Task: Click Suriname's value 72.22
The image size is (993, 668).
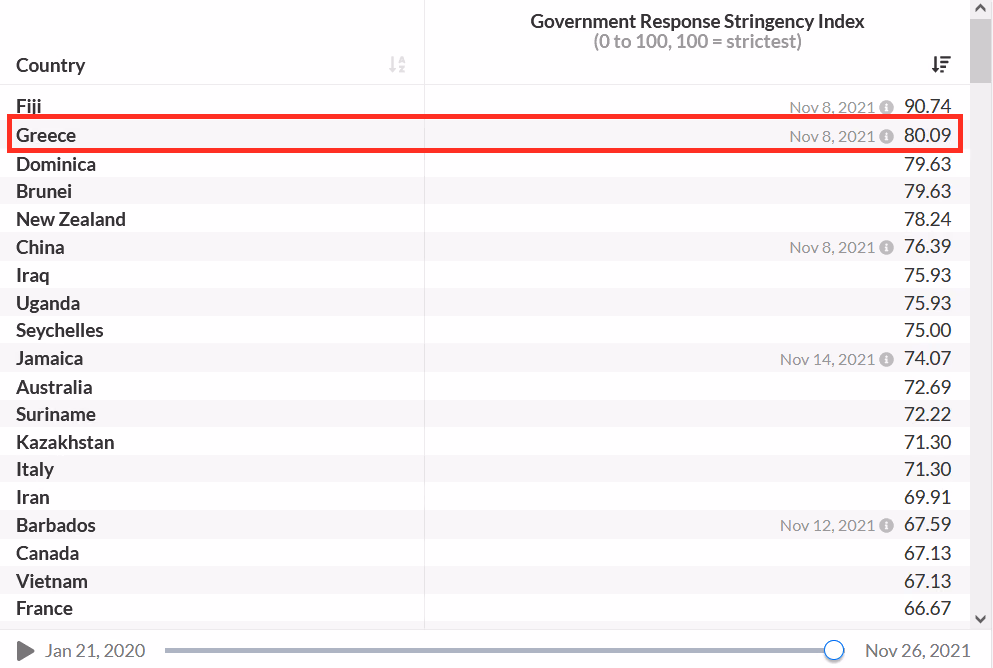Action: tap(928, 414)
